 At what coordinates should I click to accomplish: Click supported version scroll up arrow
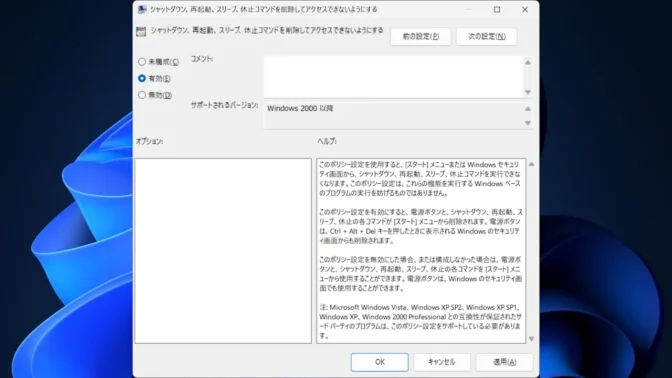pyautogui.click(x=528, y=109)
